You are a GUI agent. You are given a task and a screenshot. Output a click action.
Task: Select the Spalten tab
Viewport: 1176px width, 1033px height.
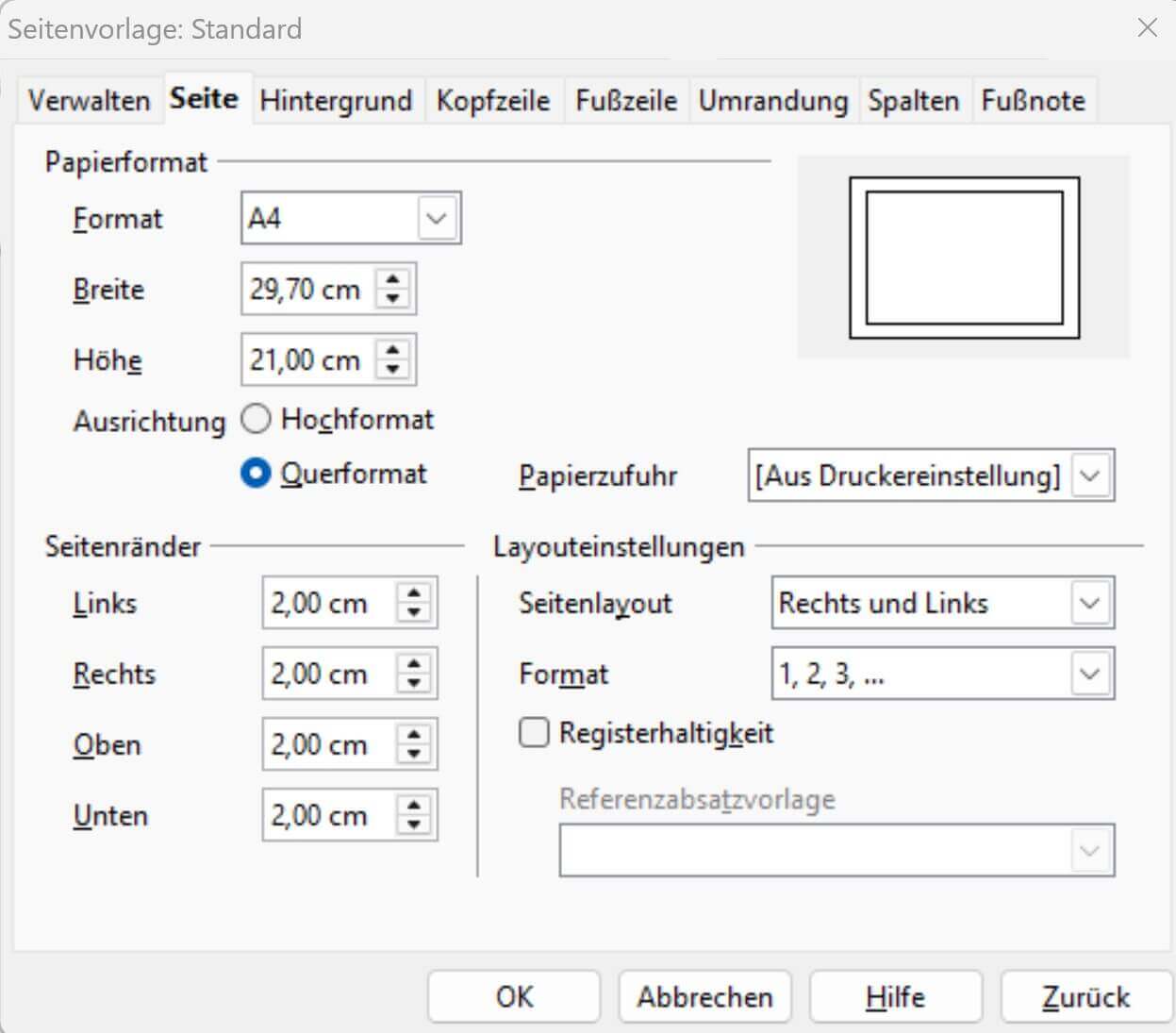(912, 100)
